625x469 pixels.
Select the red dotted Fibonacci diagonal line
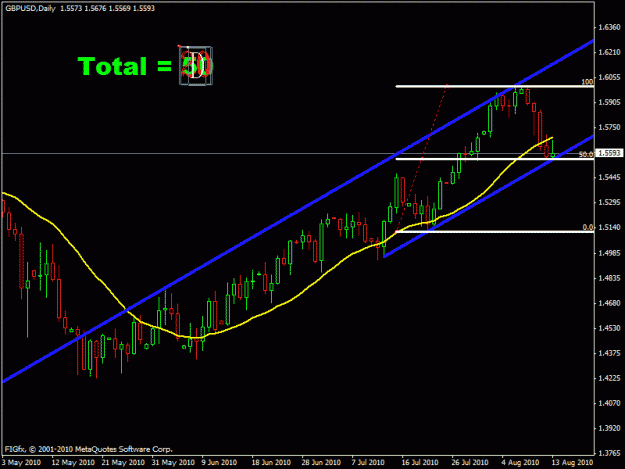pyautogui.click(x=421, y=158)
